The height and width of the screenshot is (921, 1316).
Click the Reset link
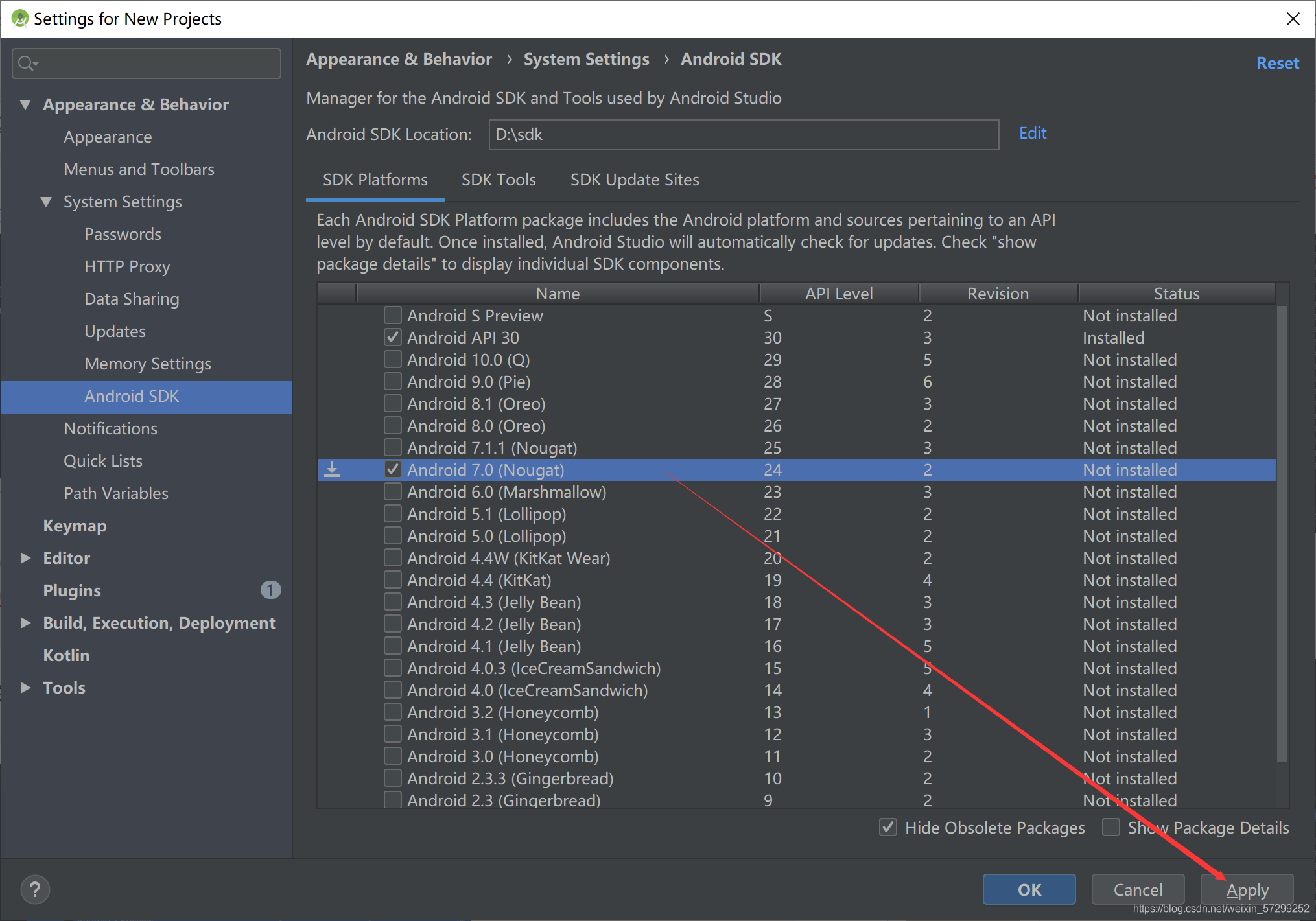(1278, 63)
